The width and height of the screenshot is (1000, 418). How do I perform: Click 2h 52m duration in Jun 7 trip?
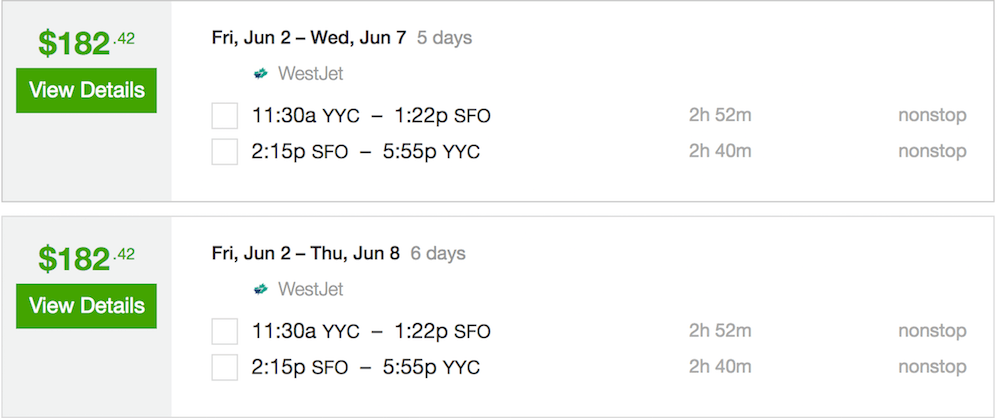(x=720, y=116)
